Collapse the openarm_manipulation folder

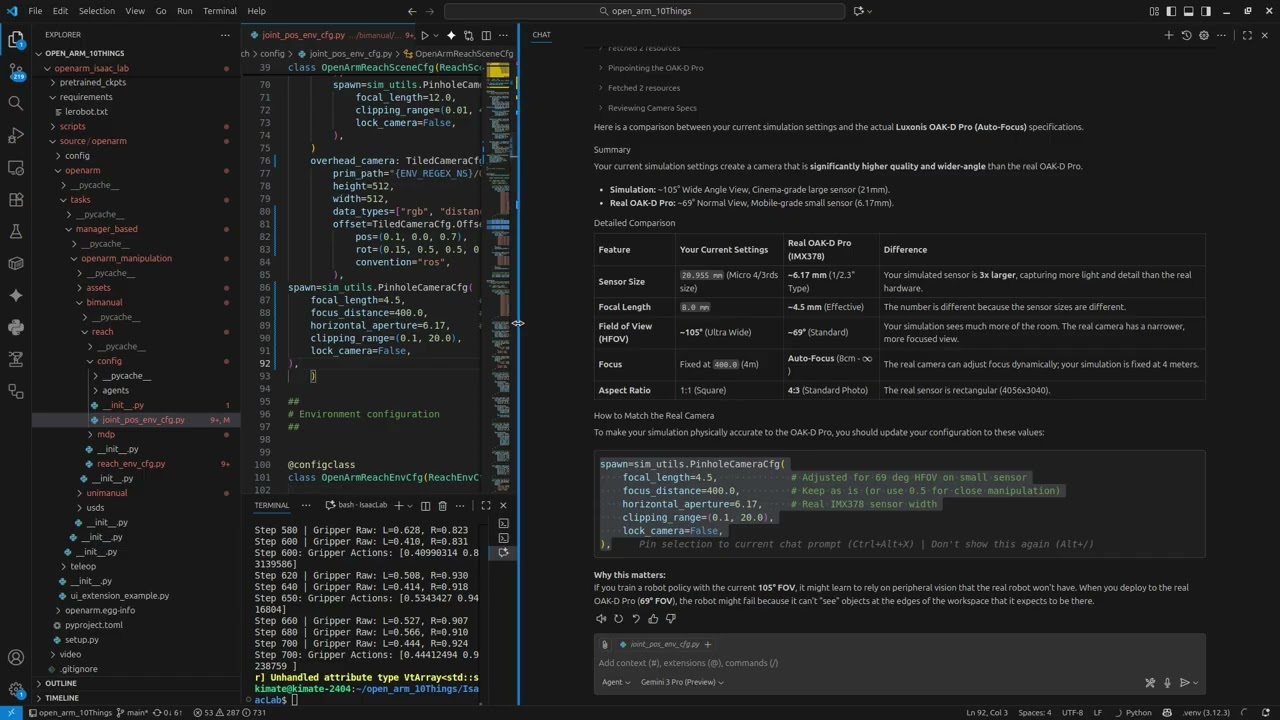(126, 258)
